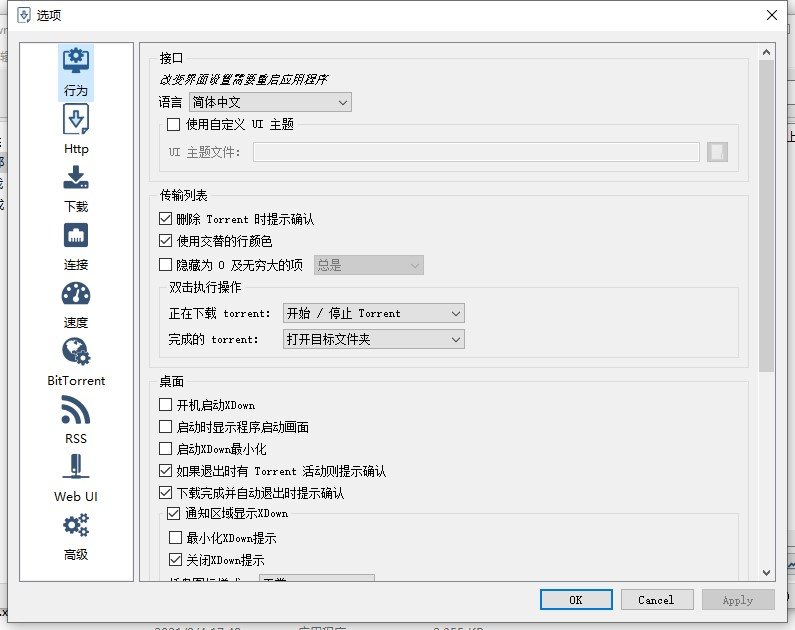This screenshot has height=630, width=795.
Task: Close the 选项 dialog
Action: tap(772, 15)
